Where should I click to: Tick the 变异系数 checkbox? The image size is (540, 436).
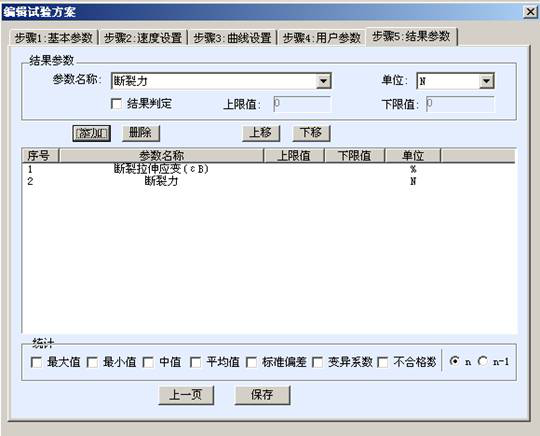[317, 362]
